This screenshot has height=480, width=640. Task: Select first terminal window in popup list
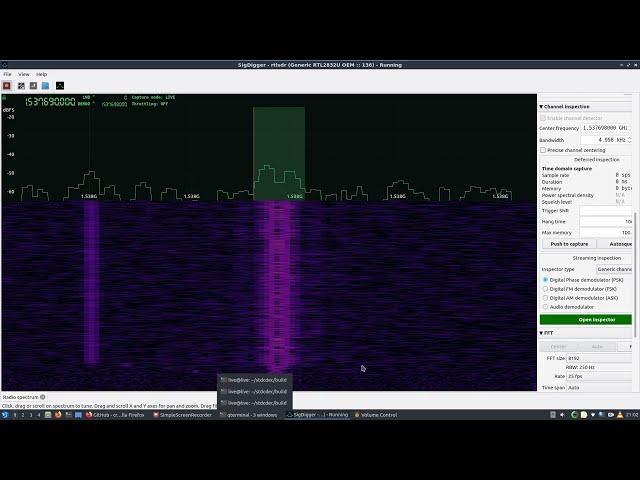tap(254, 380)
